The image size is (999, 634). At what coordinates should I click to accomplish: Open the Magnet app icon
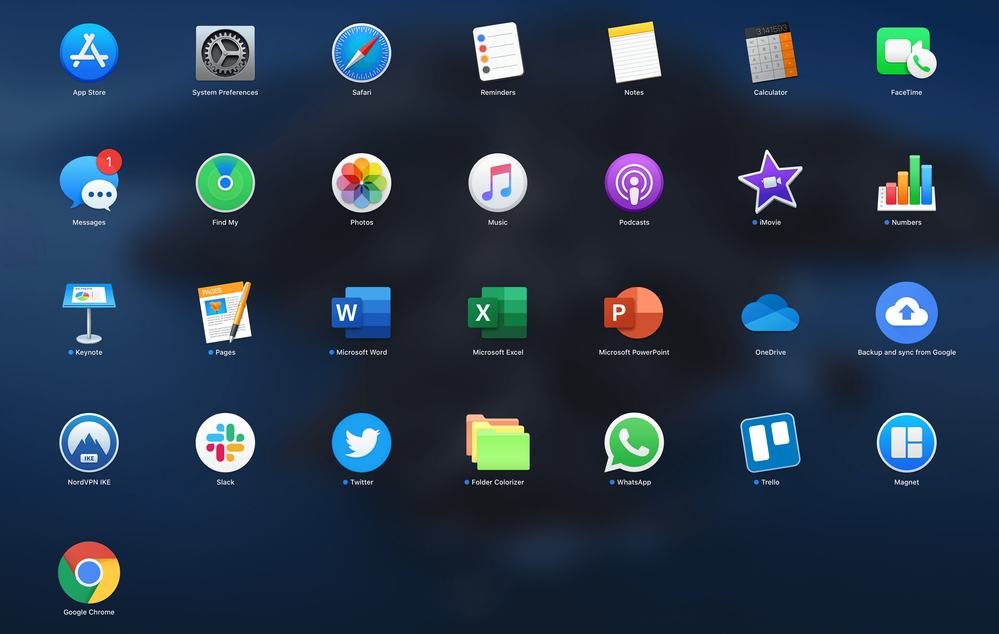(906, 443)
